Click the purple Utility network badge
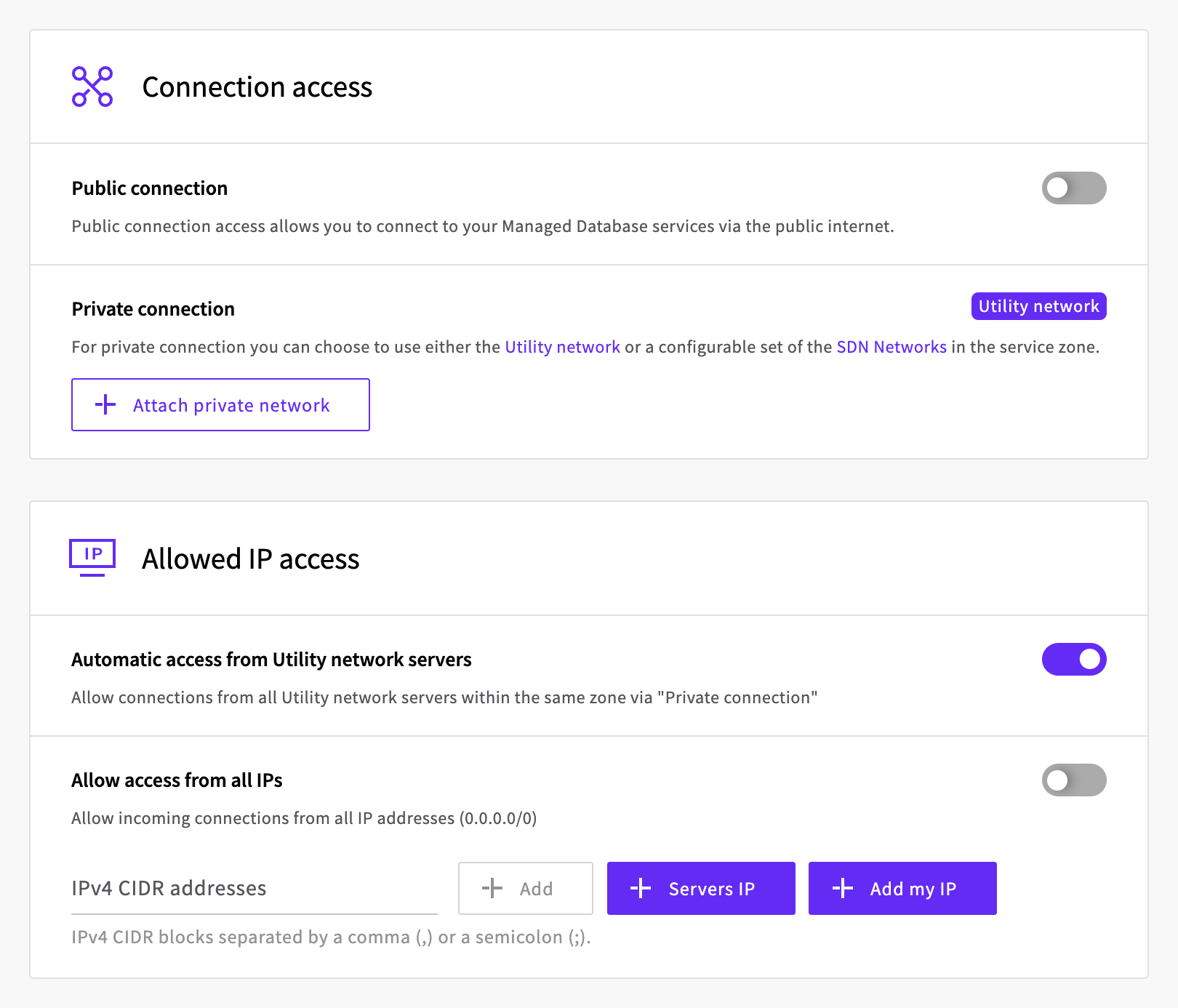Viewport: 1178px width, 1008px height. click(1038, 306)
